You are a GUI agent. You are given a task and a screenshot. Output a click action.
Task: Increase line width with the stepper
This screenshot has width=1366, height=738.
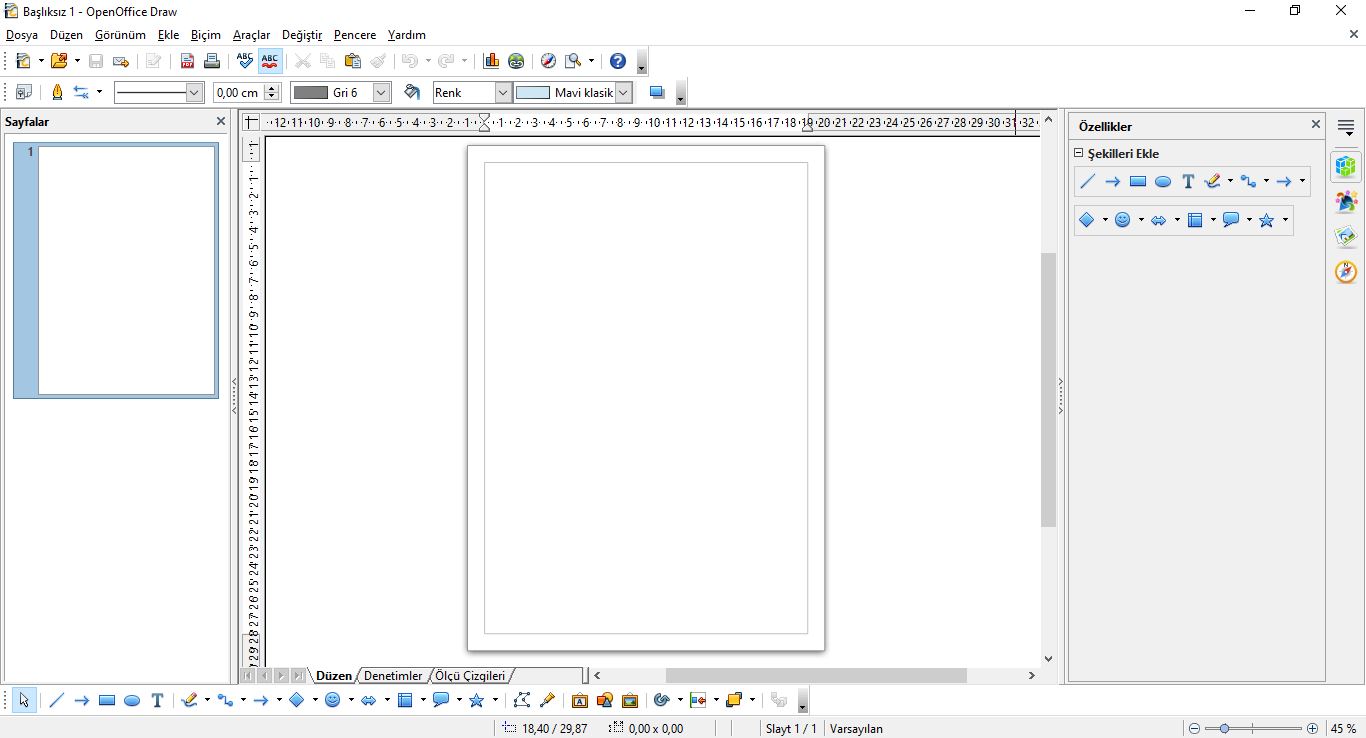click(272, 88)
